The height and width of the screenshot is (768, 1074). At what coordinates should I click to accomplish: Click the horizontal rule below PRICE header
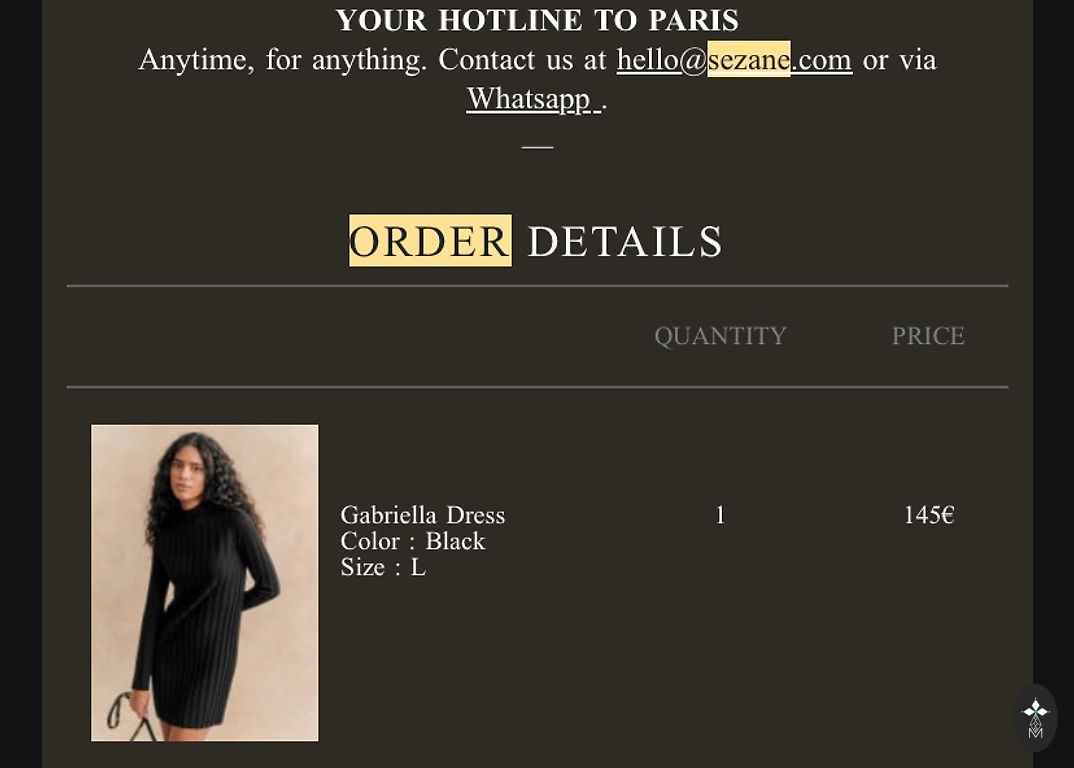coord(537,387)
